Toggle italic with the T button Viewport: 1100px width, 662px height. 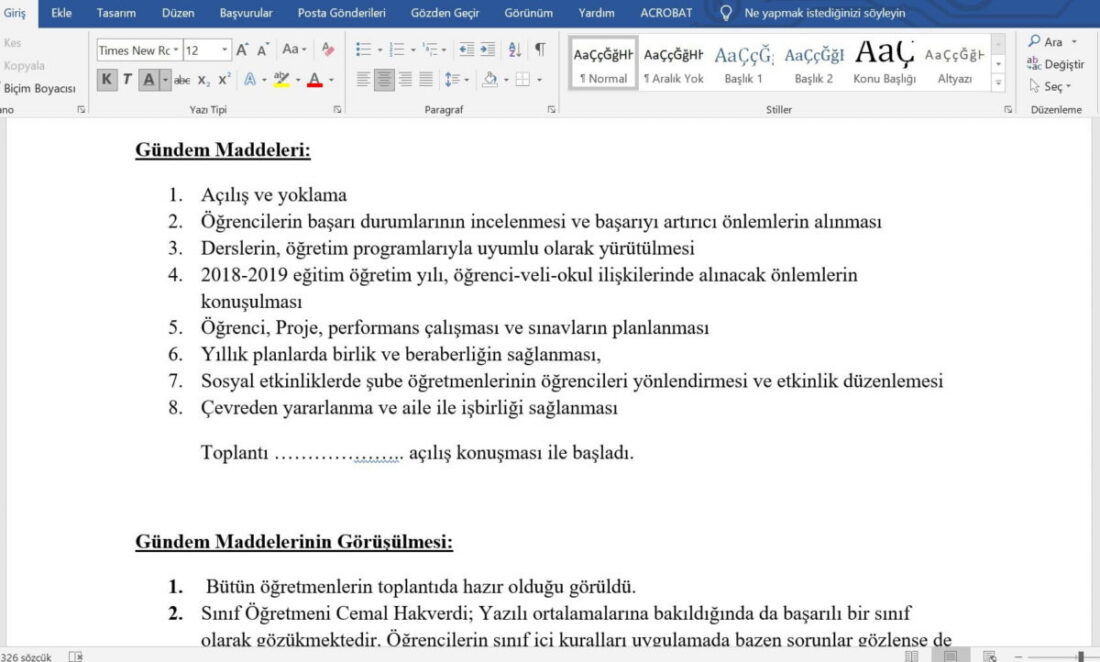coord(127,79)
